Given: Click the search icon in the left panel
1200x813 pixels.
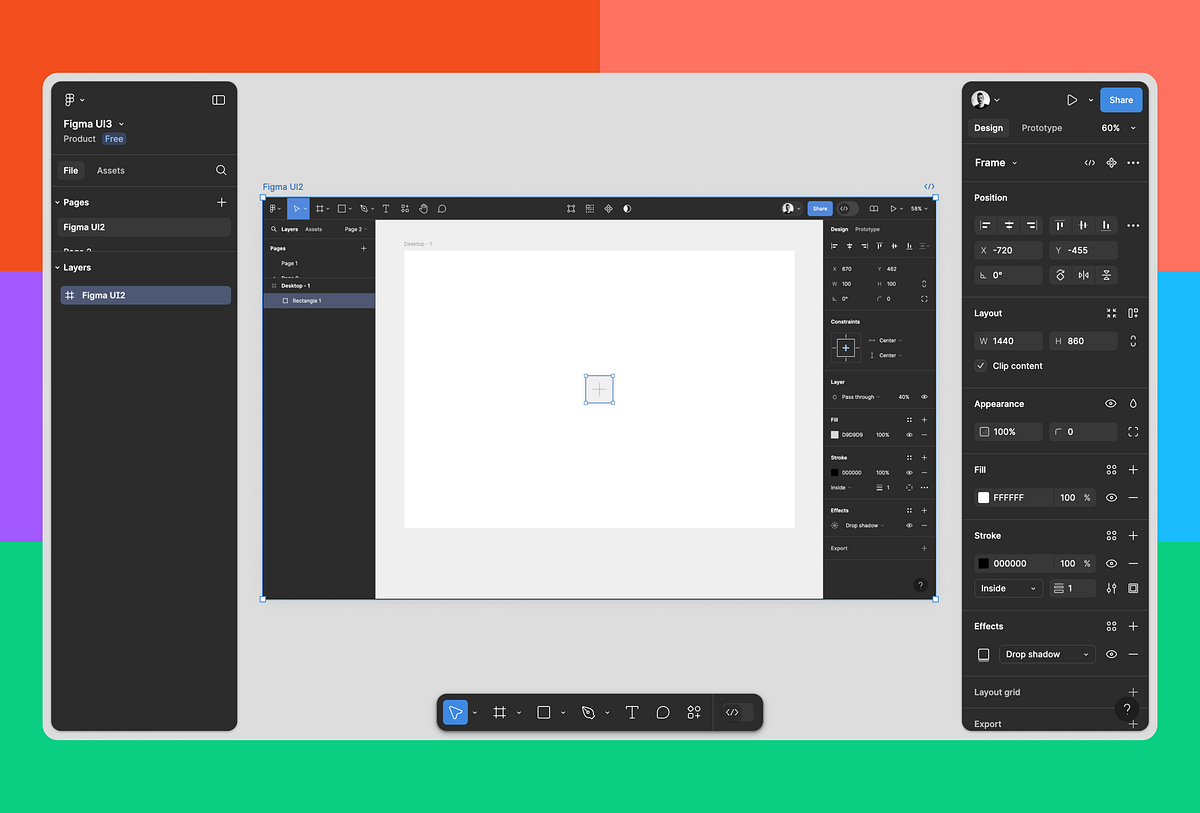Looking at the screenshot, I should click(221, 170).
